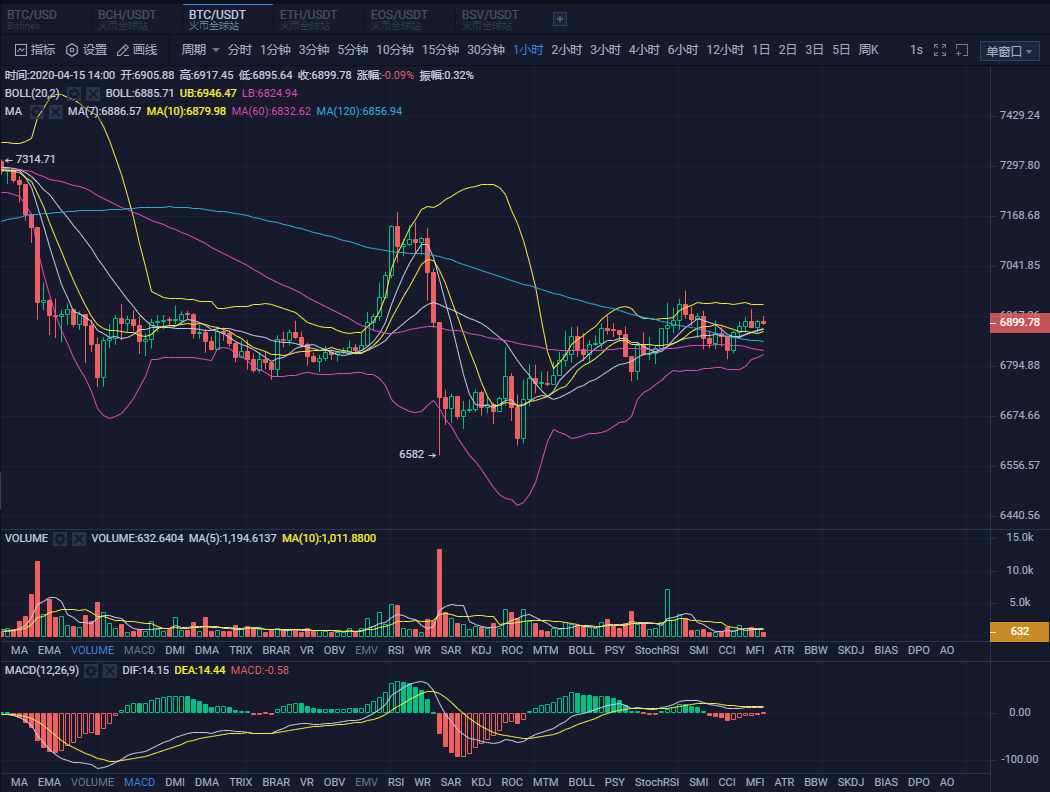Viewport: 1050px width, 792px height.
Task: Open the 设置 settings gear
Action: [86, 50]
